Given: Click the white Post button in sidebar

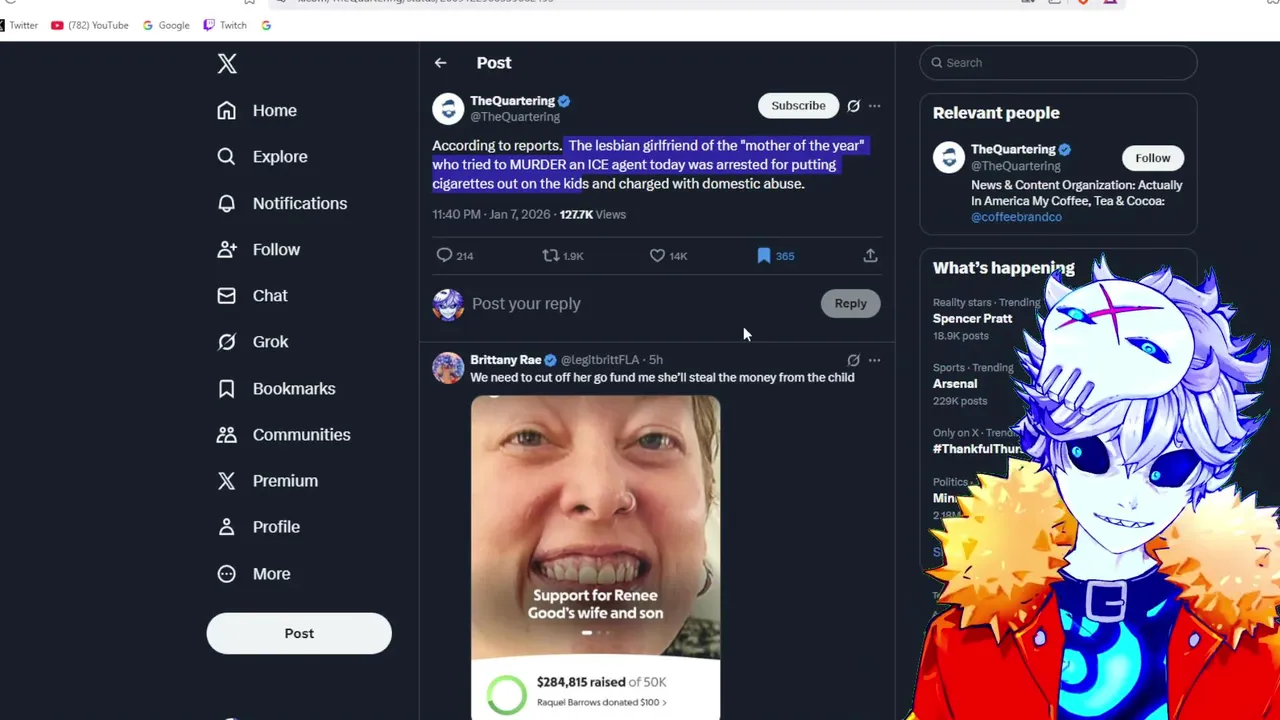Looking at the screenshot, I should click(299, 633).
